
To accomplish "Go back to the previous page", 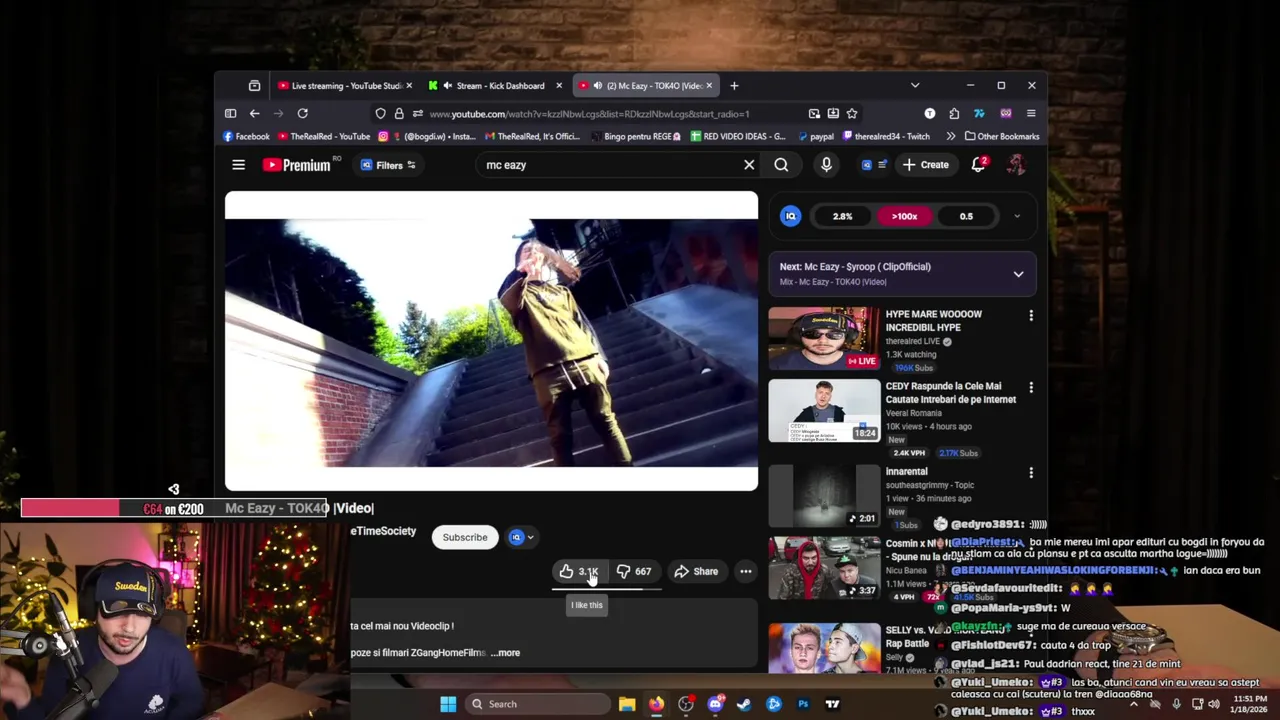I will click(254, 114).
